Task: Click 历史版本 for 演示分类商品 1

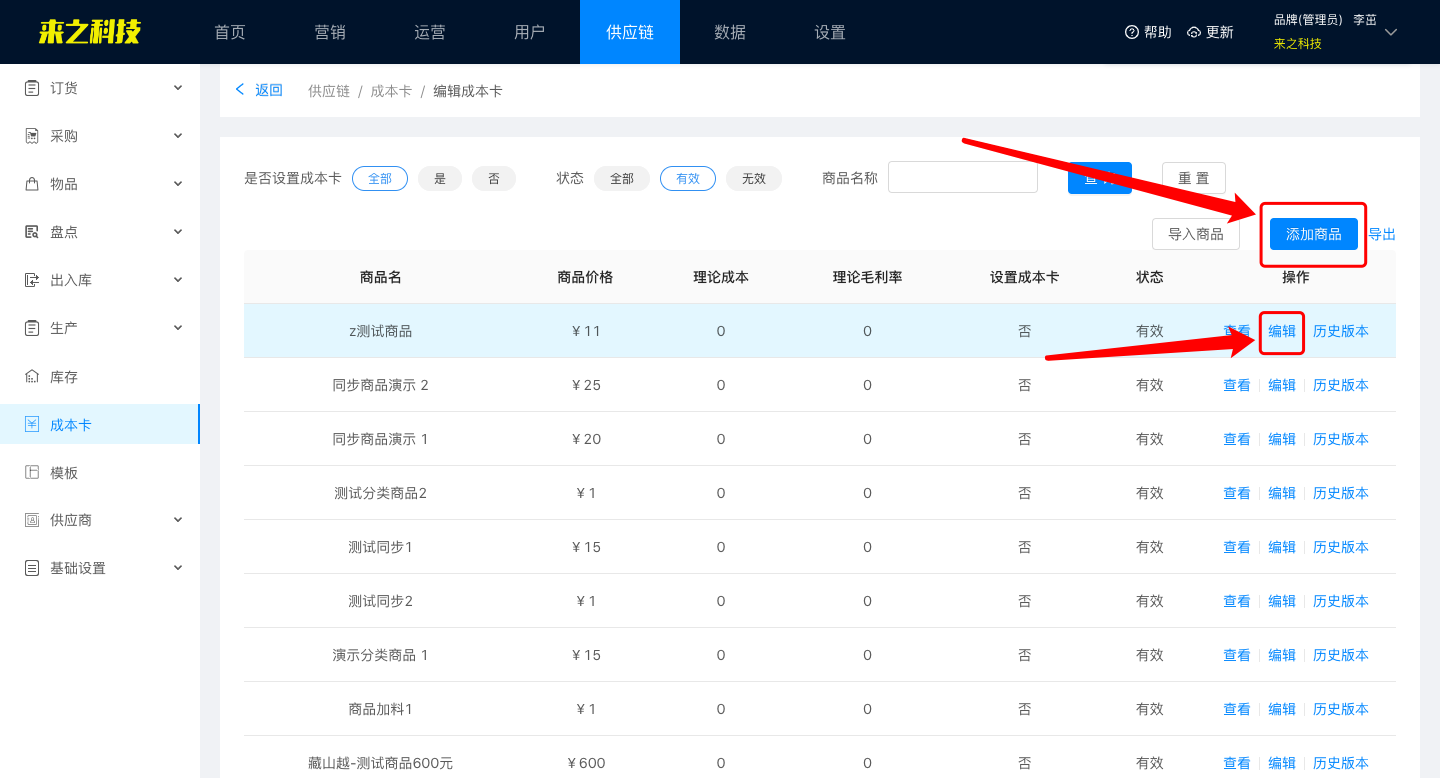Action: [x=1341, y=655]
